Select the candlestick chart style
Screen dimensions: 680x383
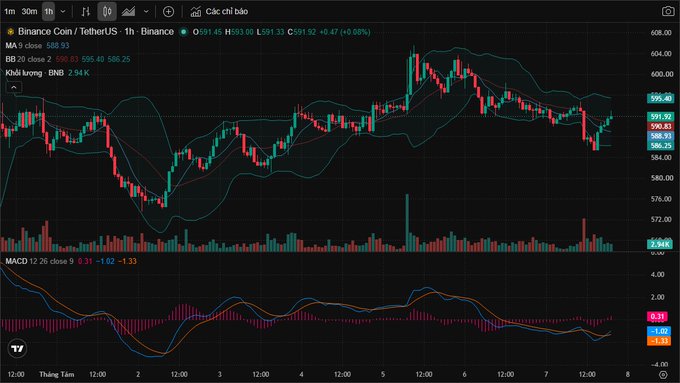(x=107, y=12)
